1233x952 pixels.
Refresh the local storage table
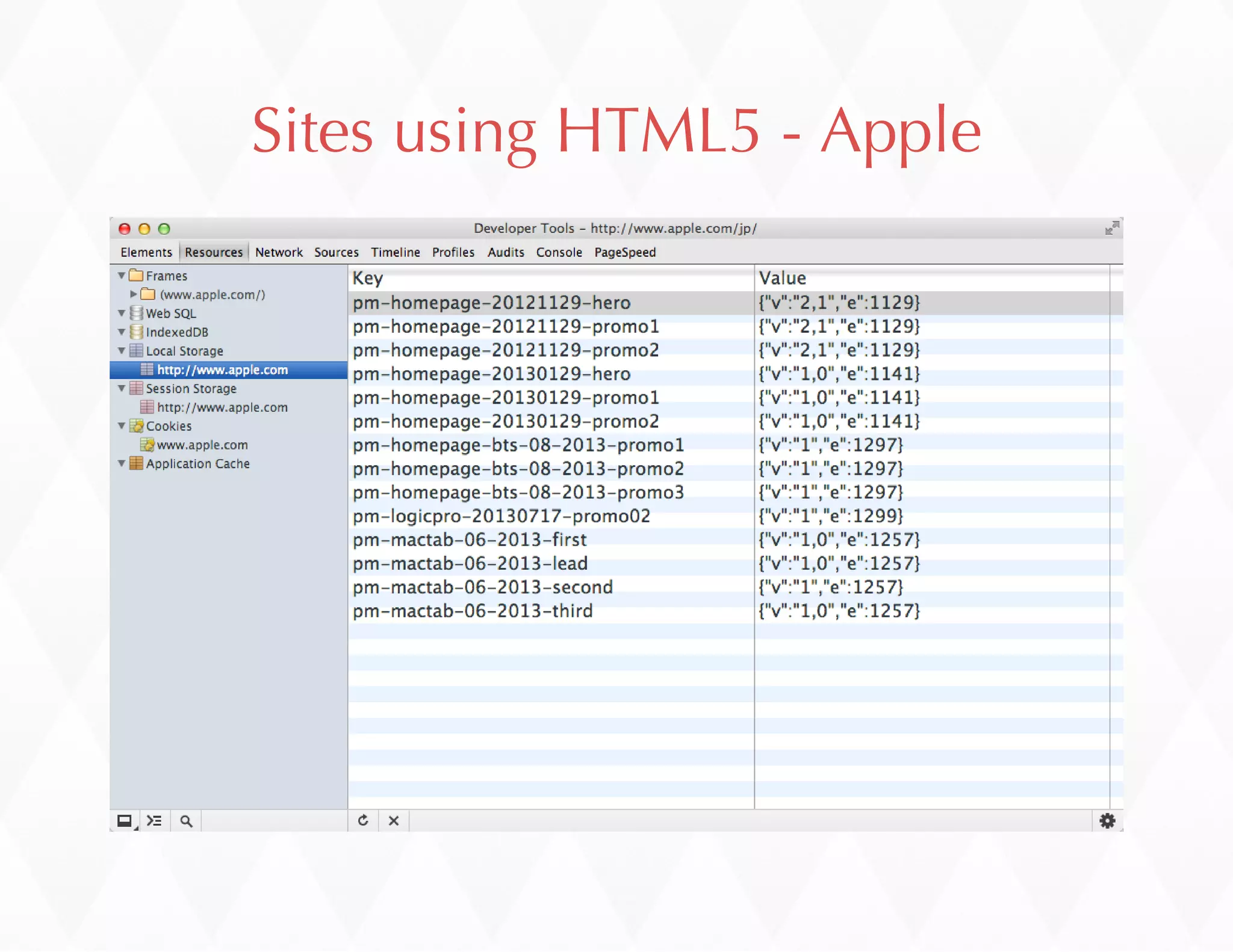[363, 821]
